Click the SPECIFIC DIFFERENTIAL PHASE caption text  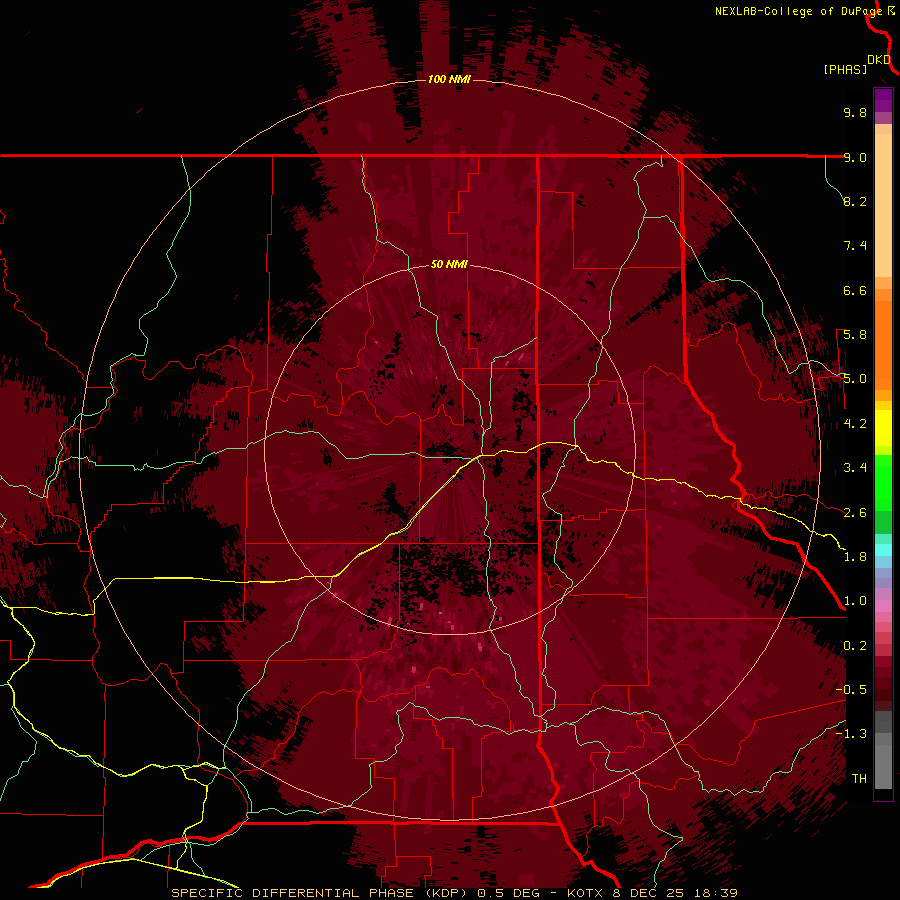click(293, 893)
